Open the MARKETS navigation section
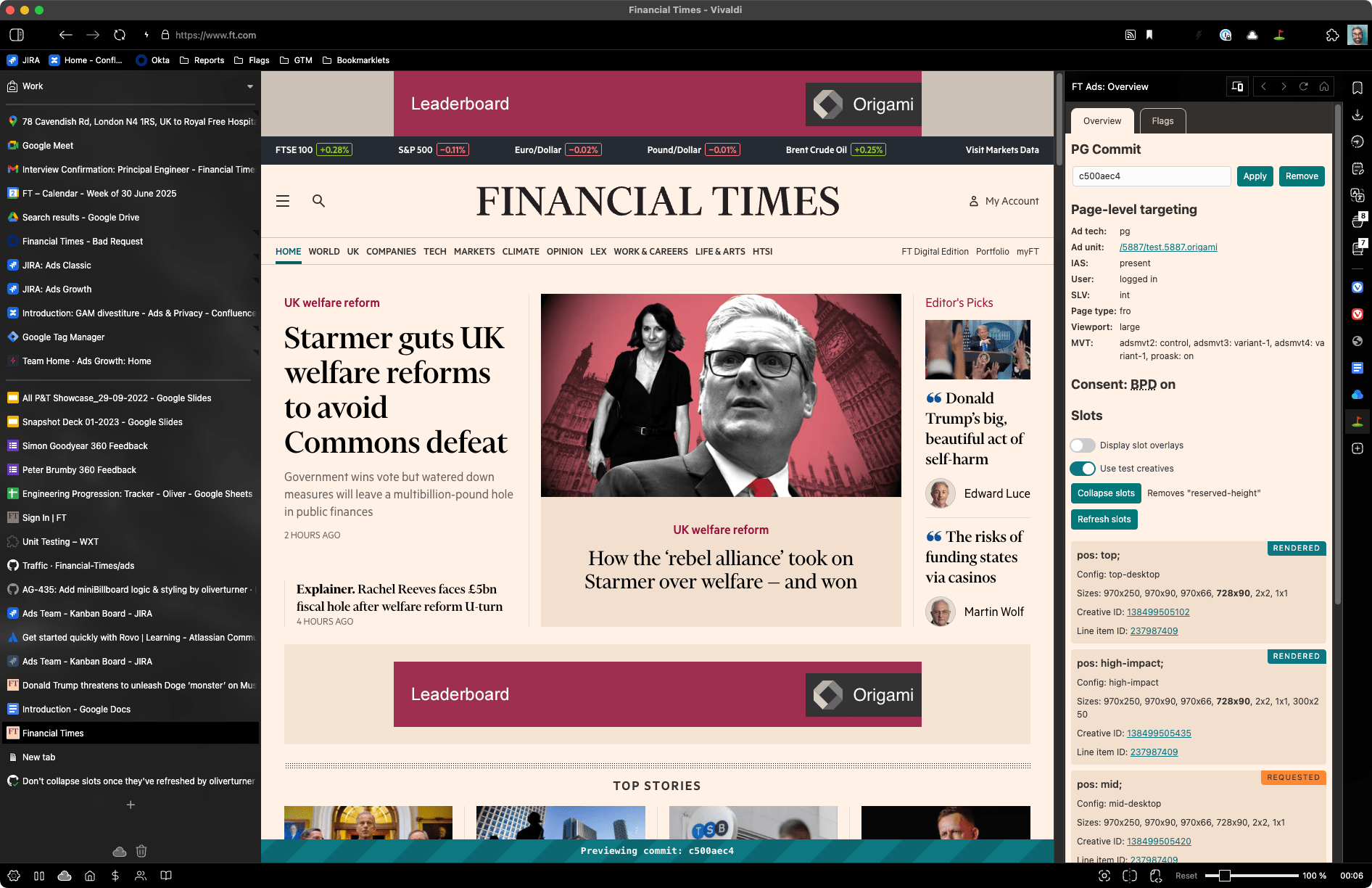Screen dimensions: 1372x888 [x=474, y=252]
